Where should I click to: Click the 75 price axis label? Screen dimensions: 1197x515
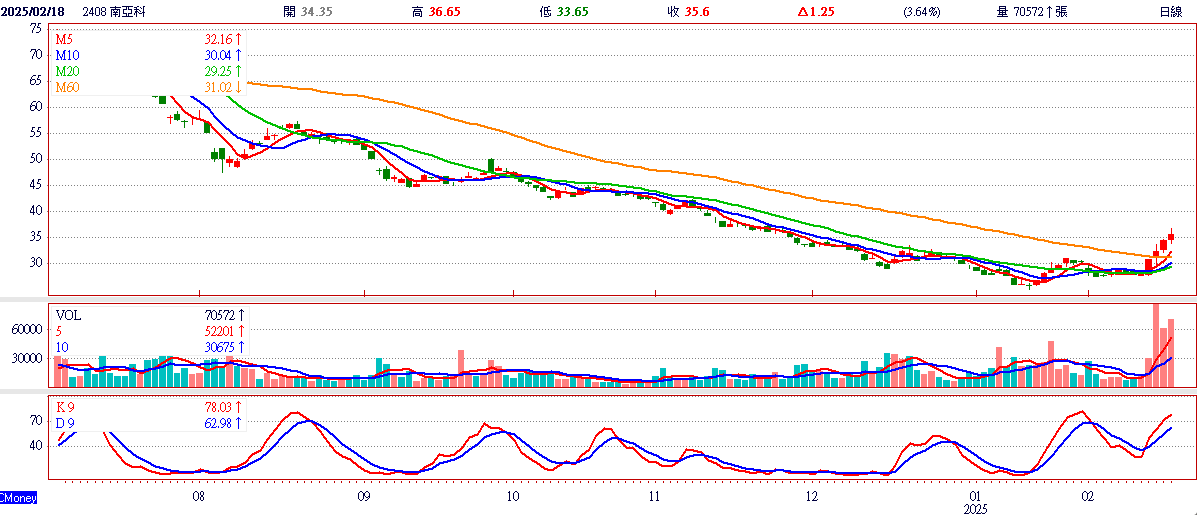pos(36,28)
